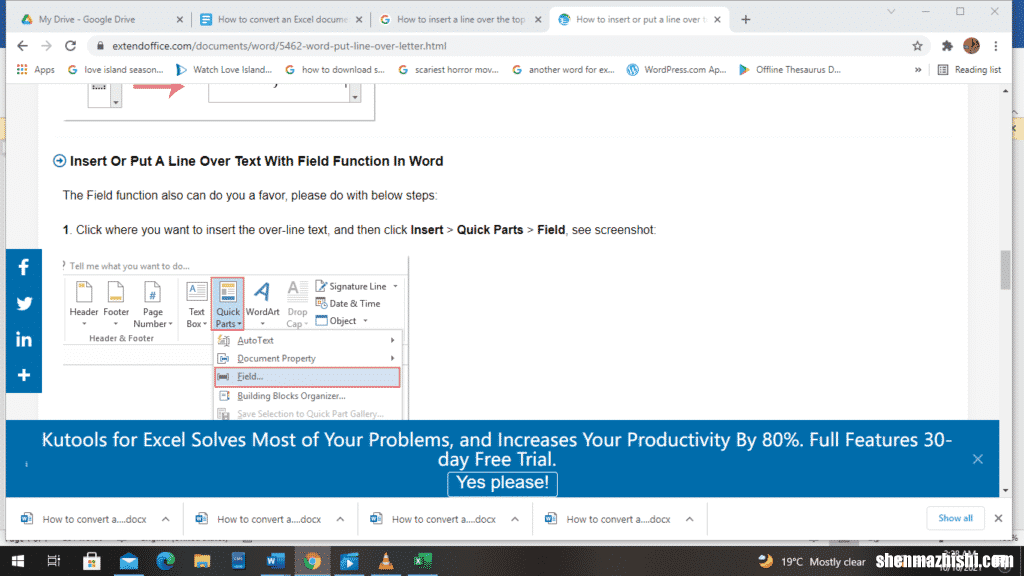
Task: Open Windows Start menu
Action: 18,562
